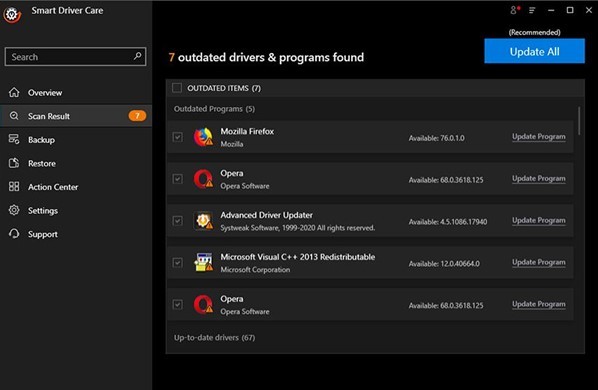The height and width of the screenshot is (390, 598).
Task: Uncheck the Advanced Driver Updater checkbox
Action: [178, 221]
